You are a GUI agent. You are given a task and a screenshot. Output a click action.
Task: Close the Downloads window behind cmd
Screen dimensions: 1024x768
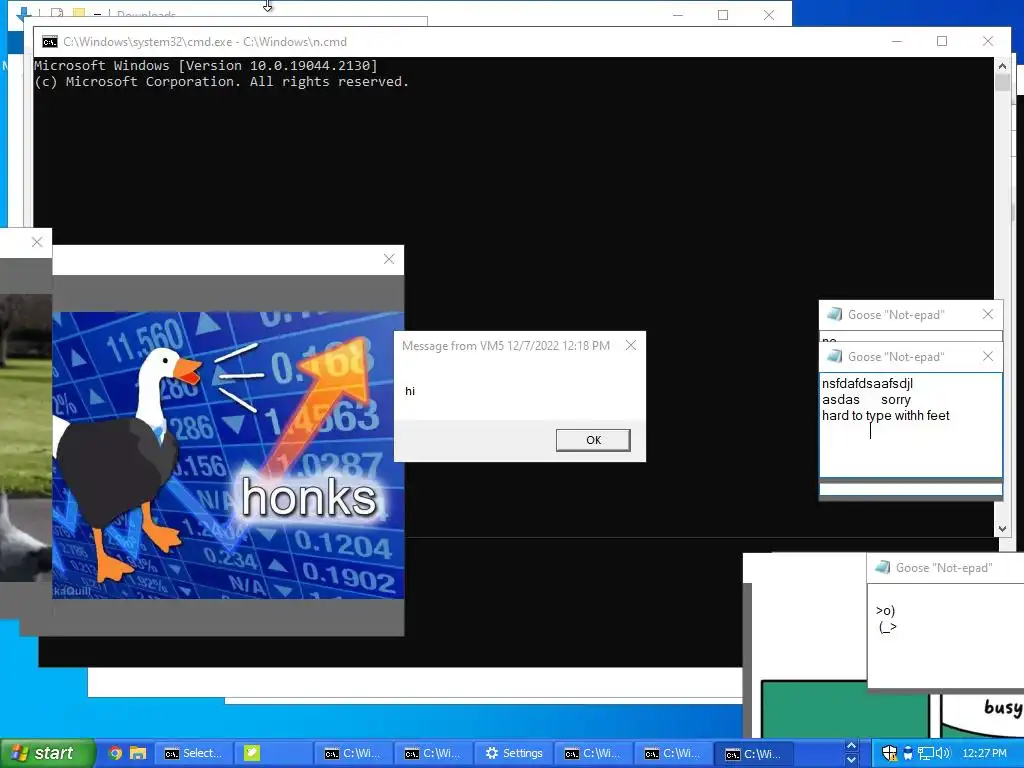coord(769,14)
